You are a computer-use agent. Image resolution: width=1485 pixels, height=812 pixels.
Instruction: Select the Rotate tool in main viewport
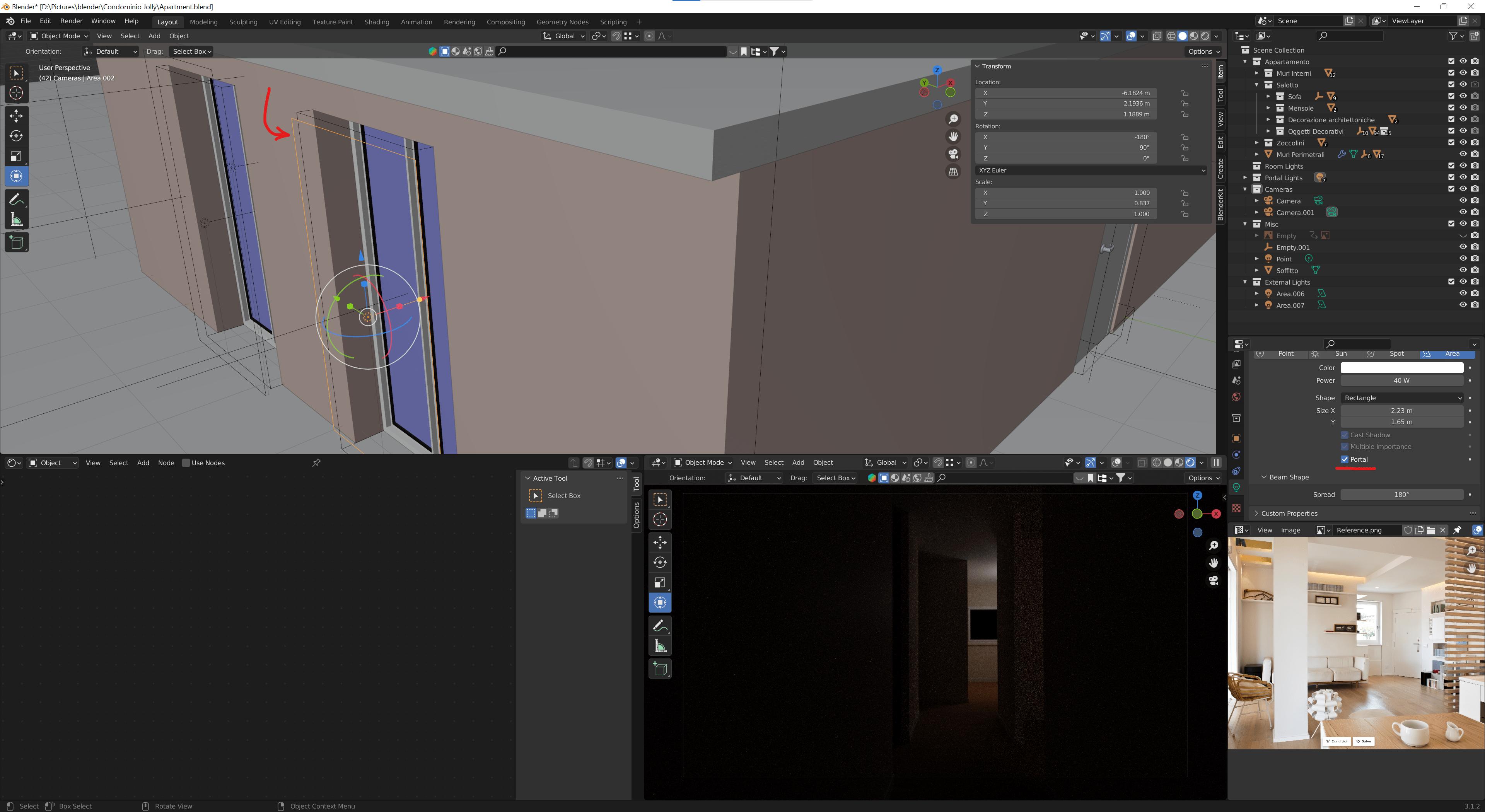[x=16, y=136]
